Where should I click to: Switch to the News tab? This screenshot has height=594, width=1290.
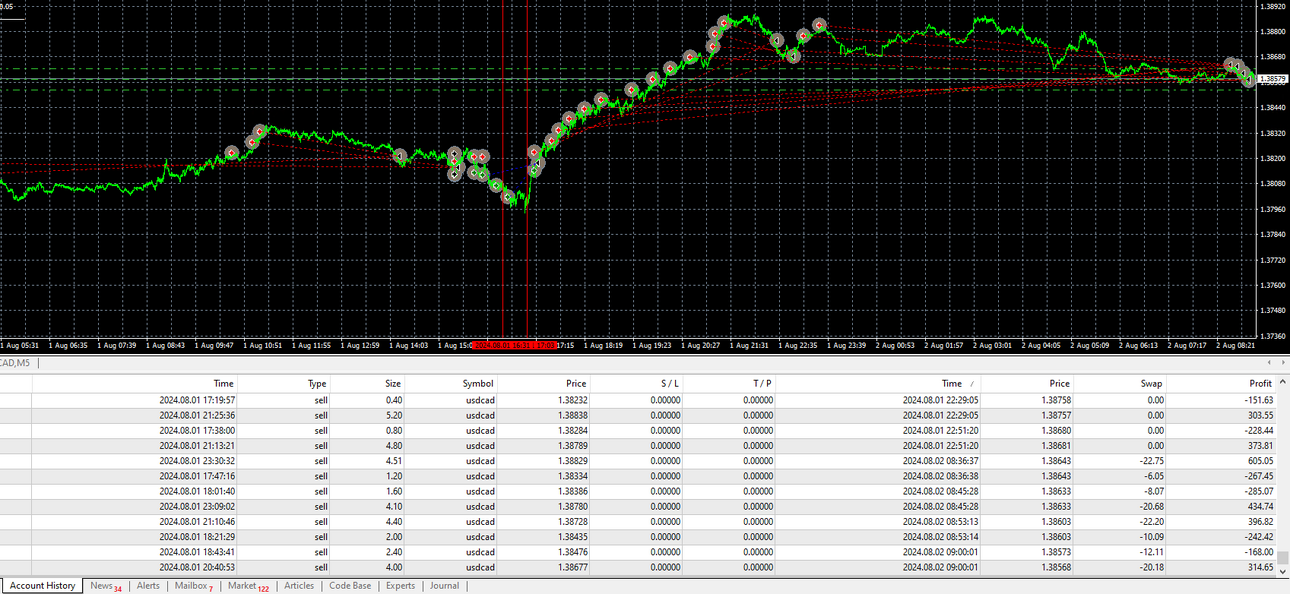(x=105, y=586)
